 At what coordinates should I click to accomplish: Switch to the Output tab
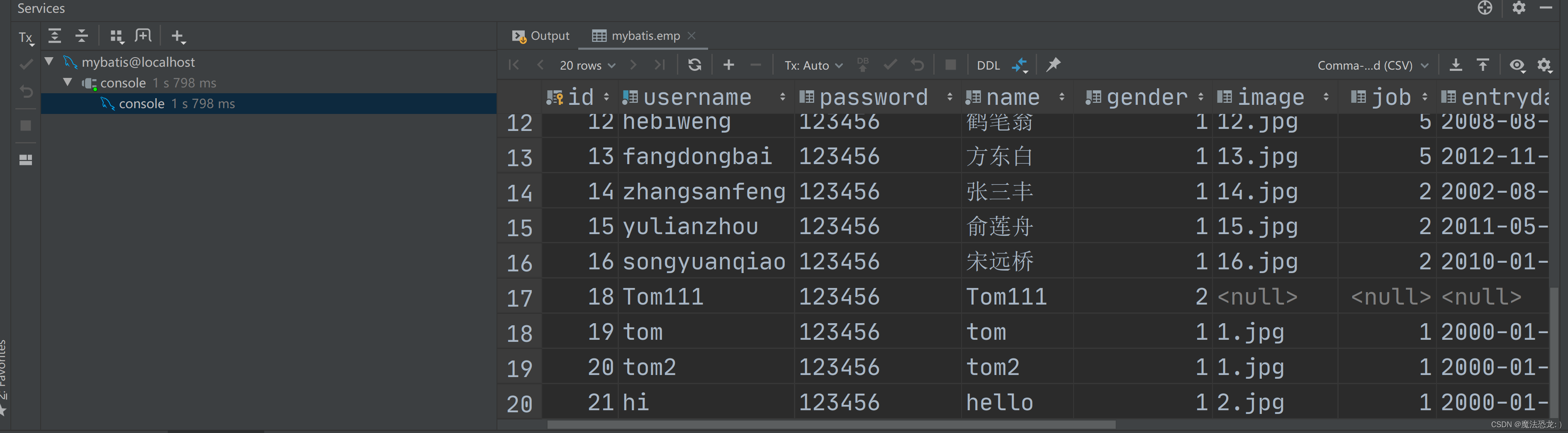(x=541, y=36)
